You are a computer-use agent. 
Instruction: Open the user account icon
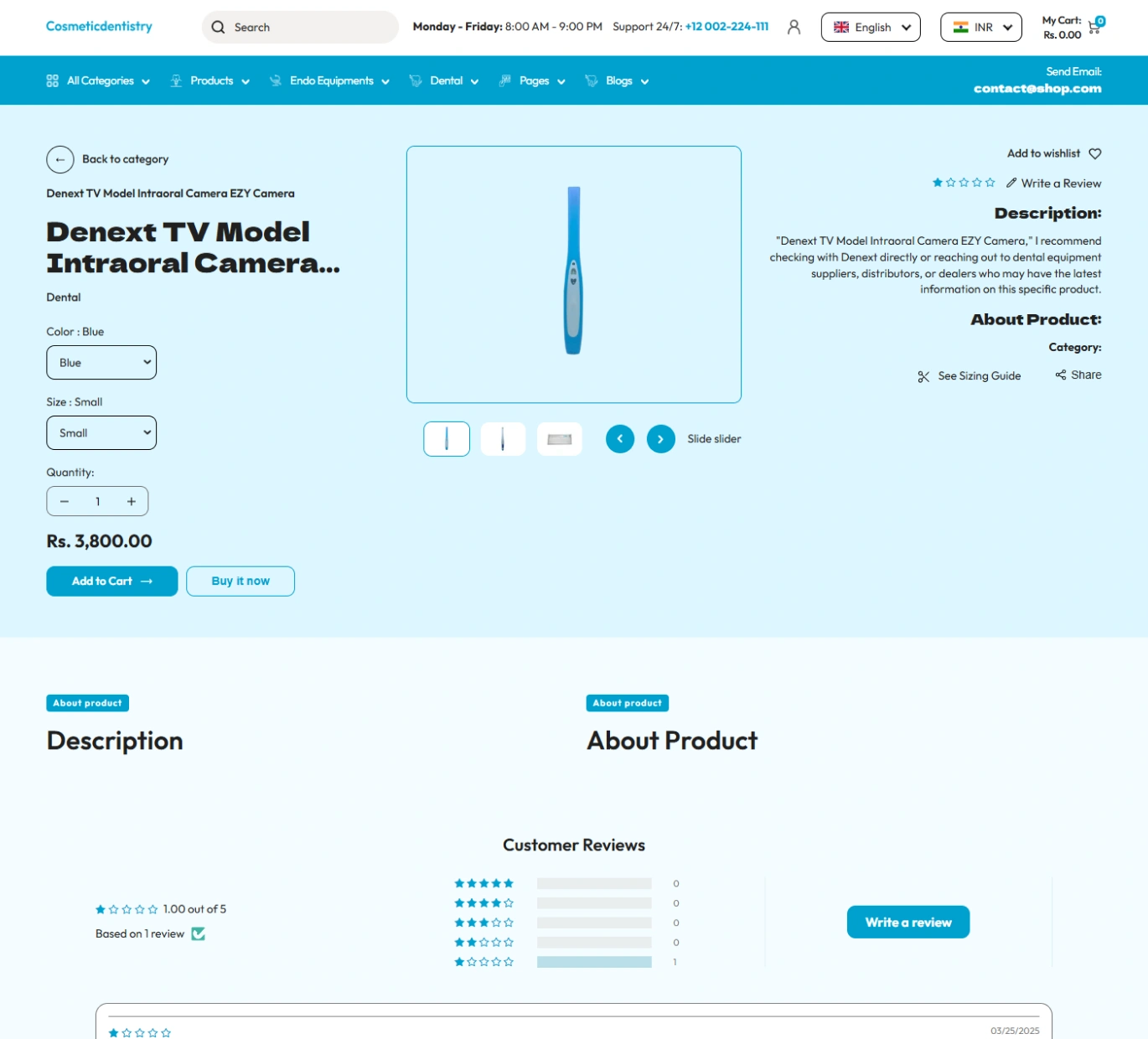(x=794, y=27)
